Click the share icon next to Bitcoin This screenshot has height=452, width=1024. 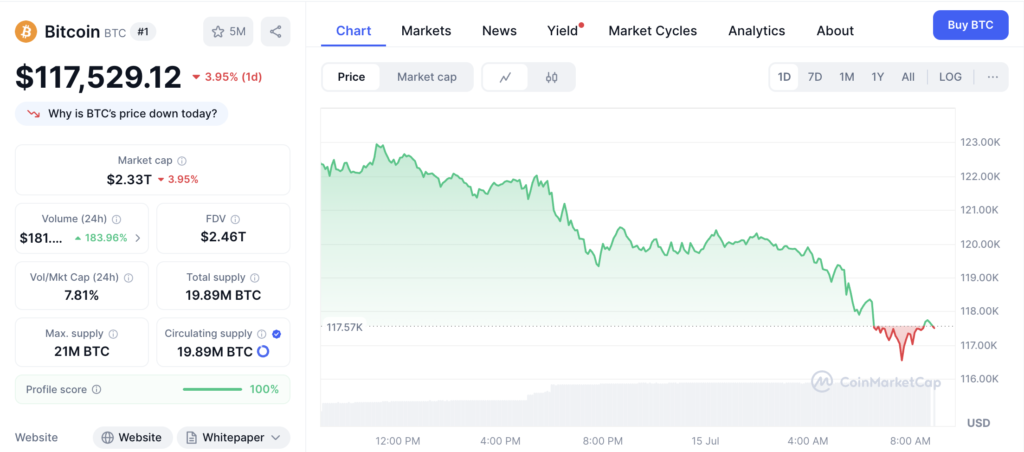(275, 32)
